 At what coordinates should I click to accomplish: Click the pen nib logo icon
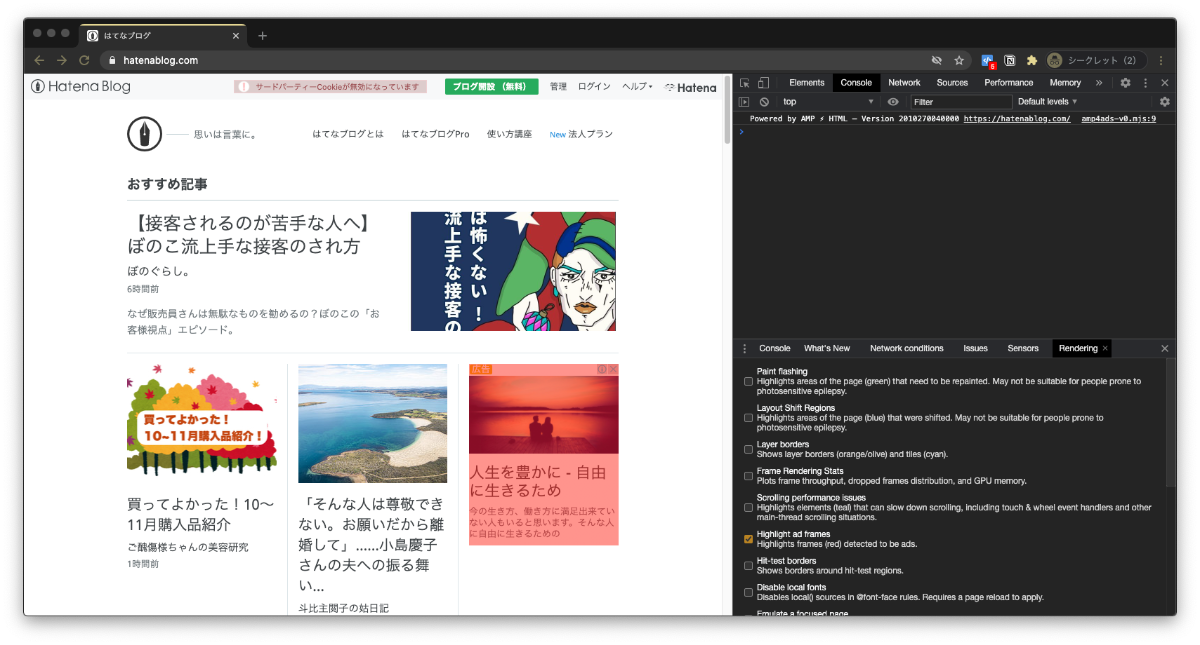click(144, 134)
